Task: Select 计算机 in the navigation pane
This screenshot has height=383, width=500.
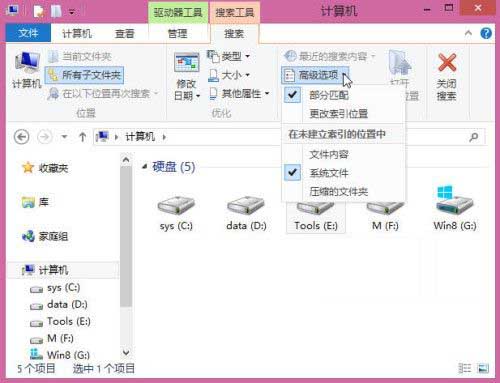Action: 63,270
